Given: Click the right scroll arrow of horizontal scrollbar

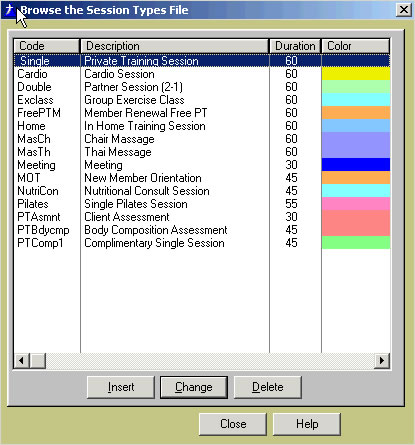Looking at the screenshot, I should [382, 360].
